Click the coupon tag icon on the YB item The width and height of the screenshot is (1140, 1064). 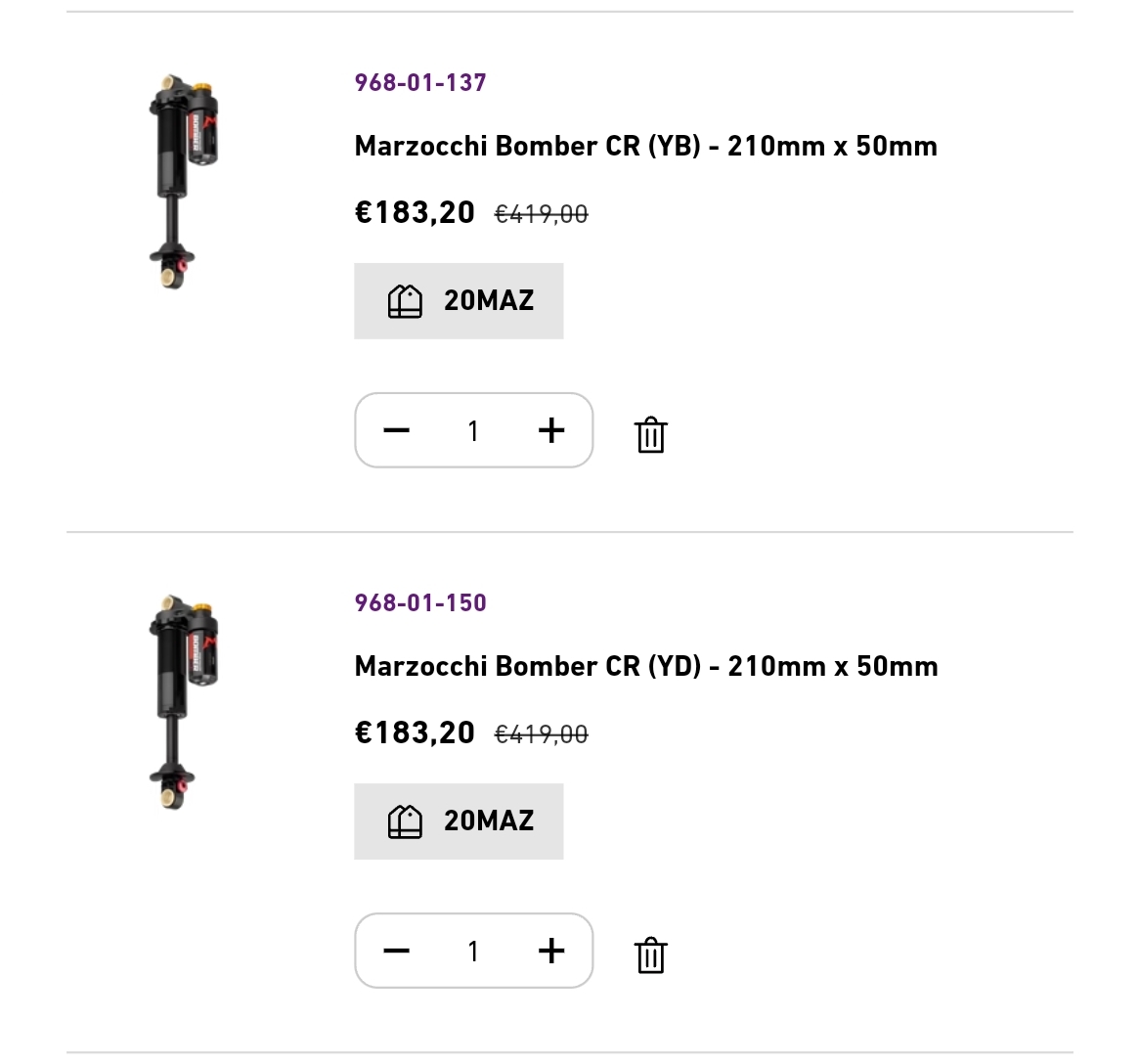405,301
